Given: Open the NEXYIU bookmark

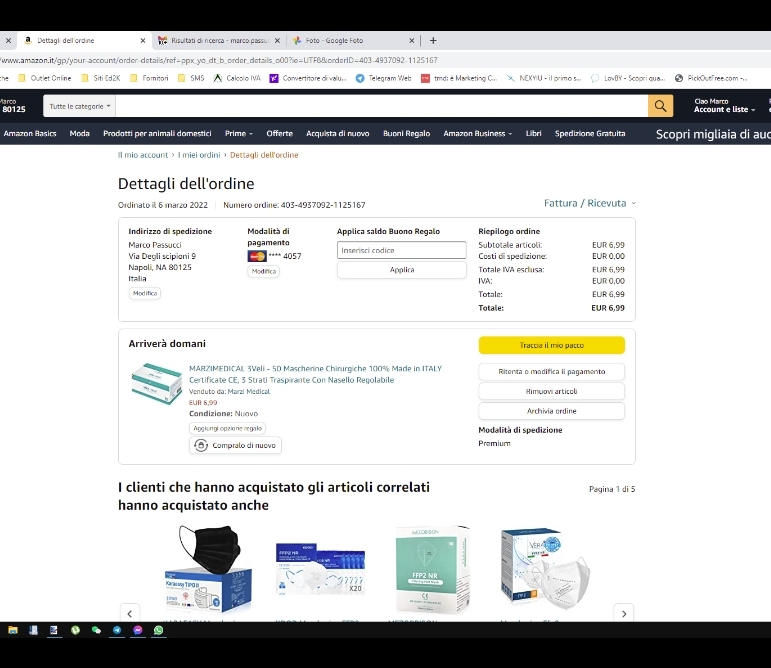Looking at the screenshot, I should click(x=544, y=78).
